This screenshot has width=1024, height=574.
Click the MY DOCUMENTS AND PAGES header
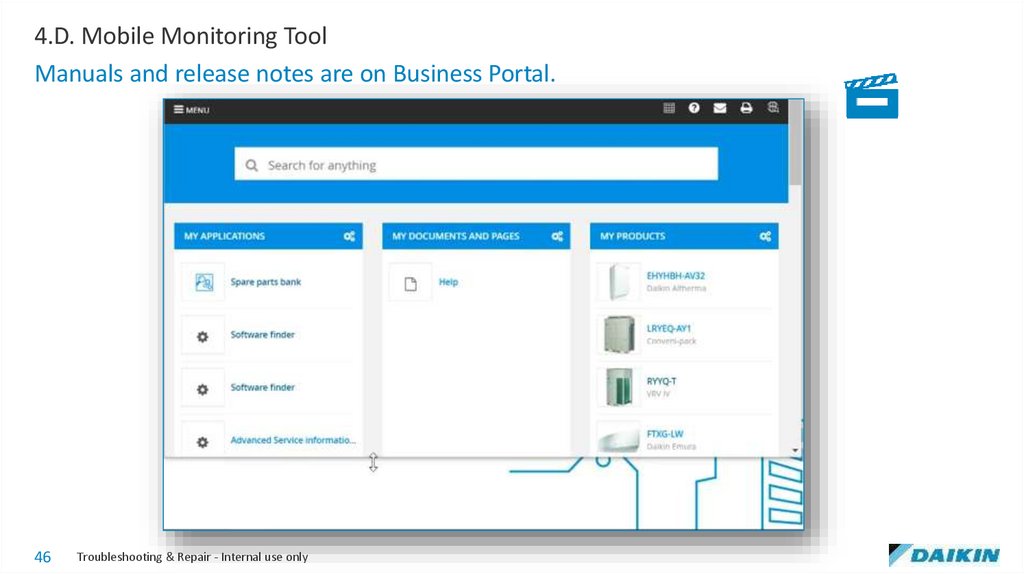click(476, 236)
